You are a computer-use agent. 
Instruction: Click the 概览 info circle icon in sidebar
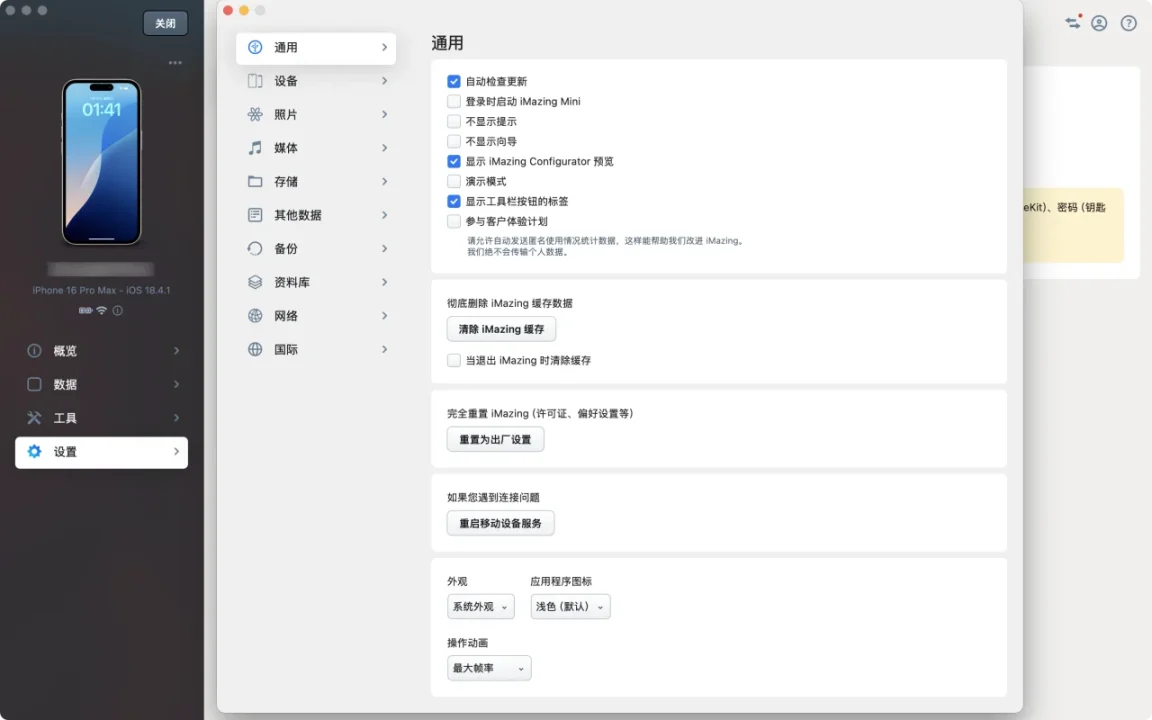pos(35,350)
